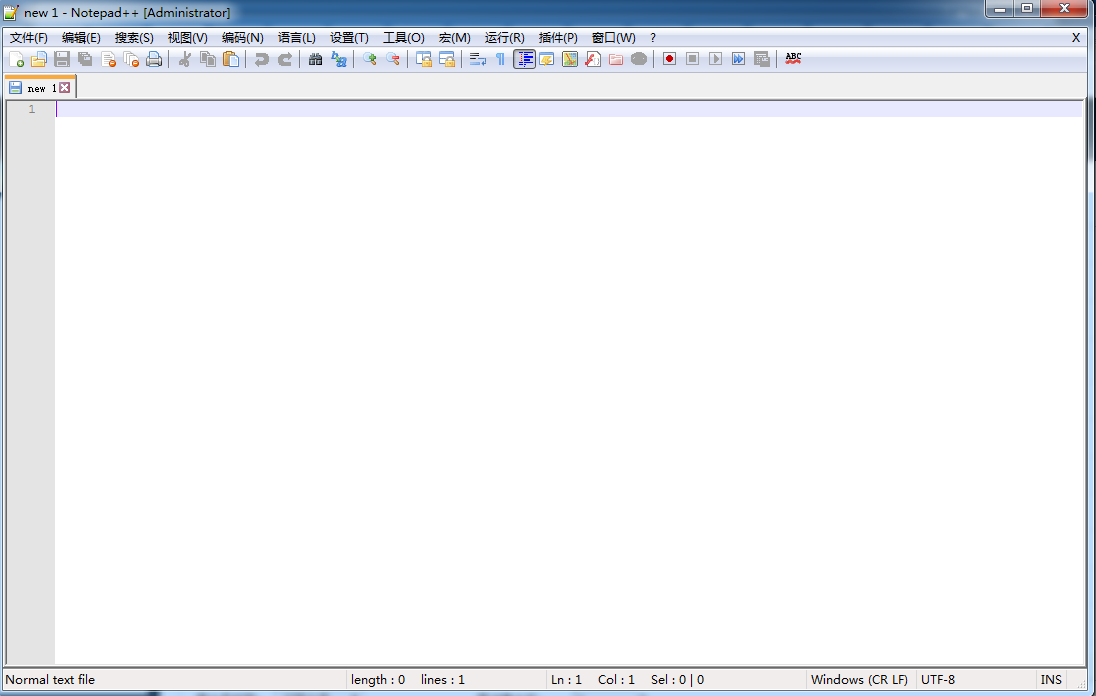Click the Paste clipboard icon
Screen dimensions: 1096x696
click(231, 59)
